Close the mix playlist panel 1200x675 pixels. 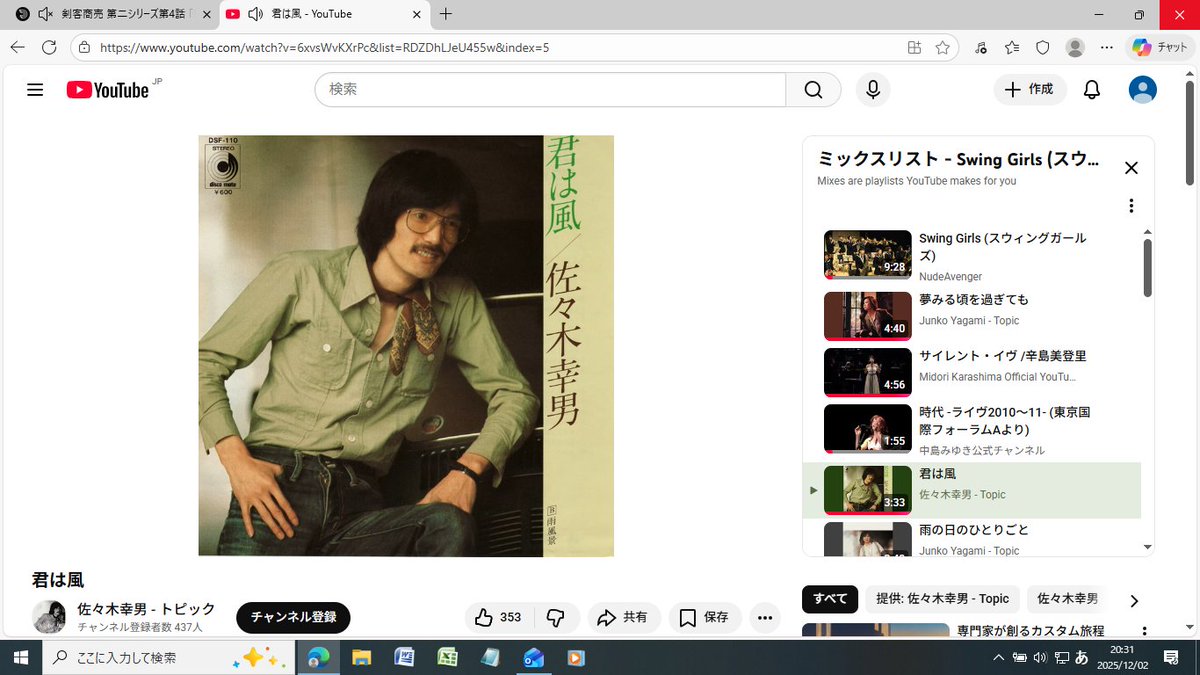click(x=1131, y=168)
